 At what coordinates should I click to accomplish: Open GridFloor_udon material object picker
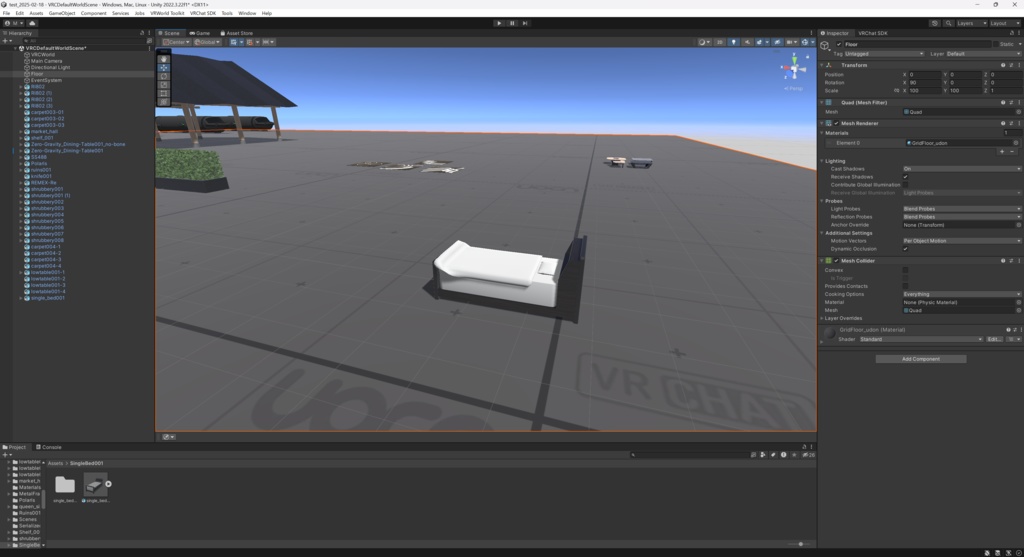click(1016, 143)
